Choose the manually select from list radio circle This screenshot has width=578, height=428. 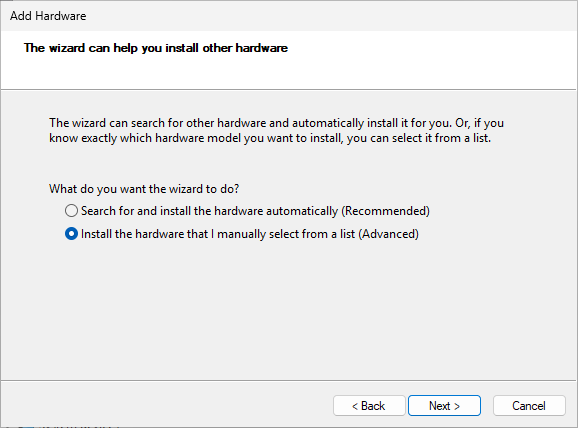pos(71,234)
